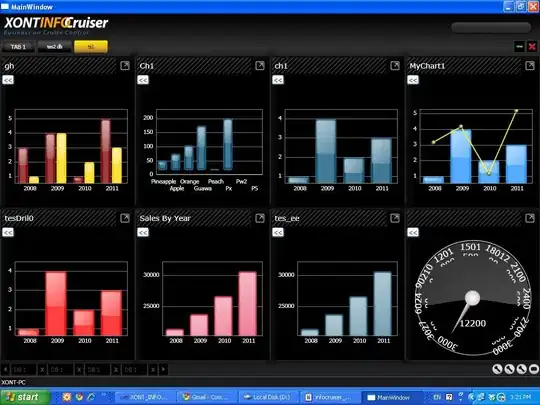The width and height of the screenshot is (540, 405).
Task: Click the back << button in Ch1 fruit panel
Action: [x=143, y=80]
